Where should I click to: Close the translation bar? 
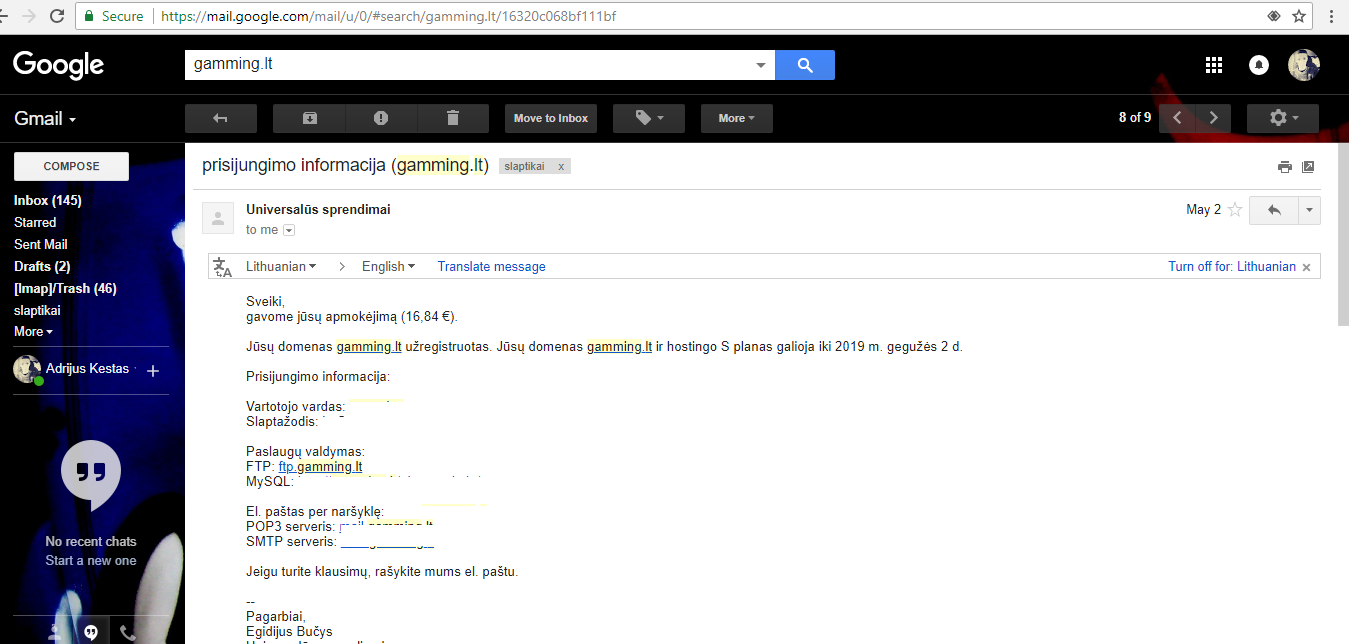[1307, 267]
